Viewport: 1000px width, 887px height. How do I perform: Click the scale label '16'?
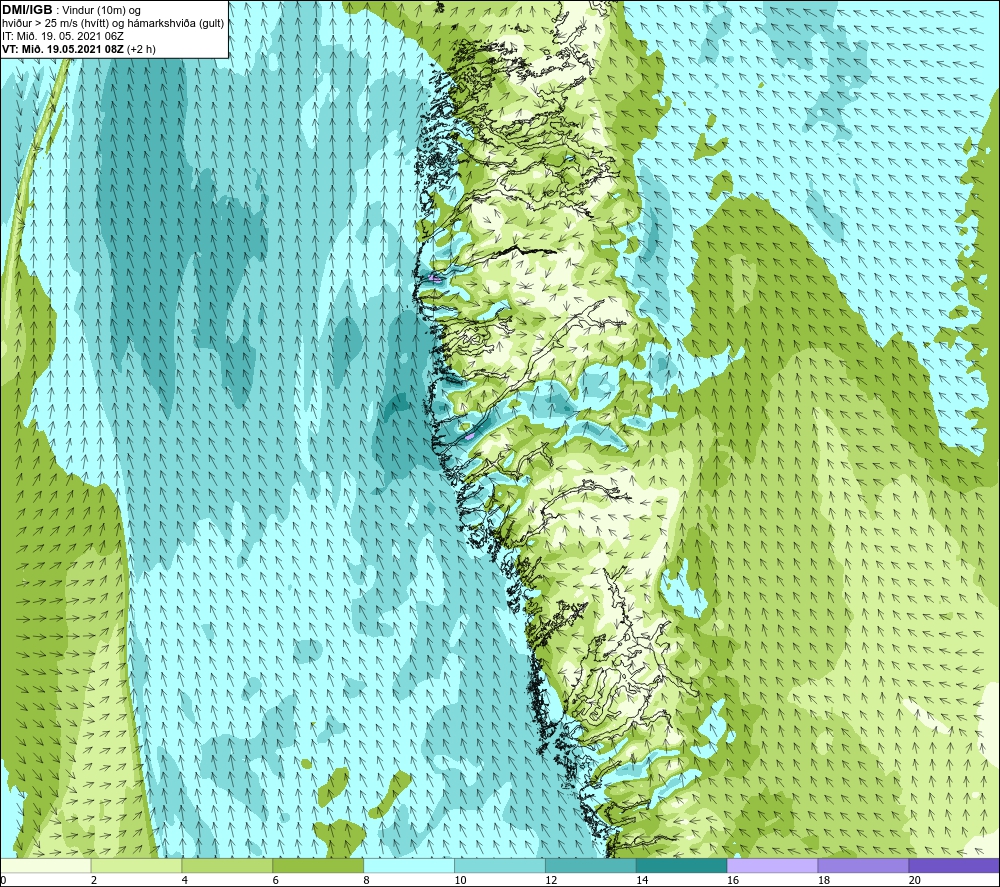(x=733, y=881)
